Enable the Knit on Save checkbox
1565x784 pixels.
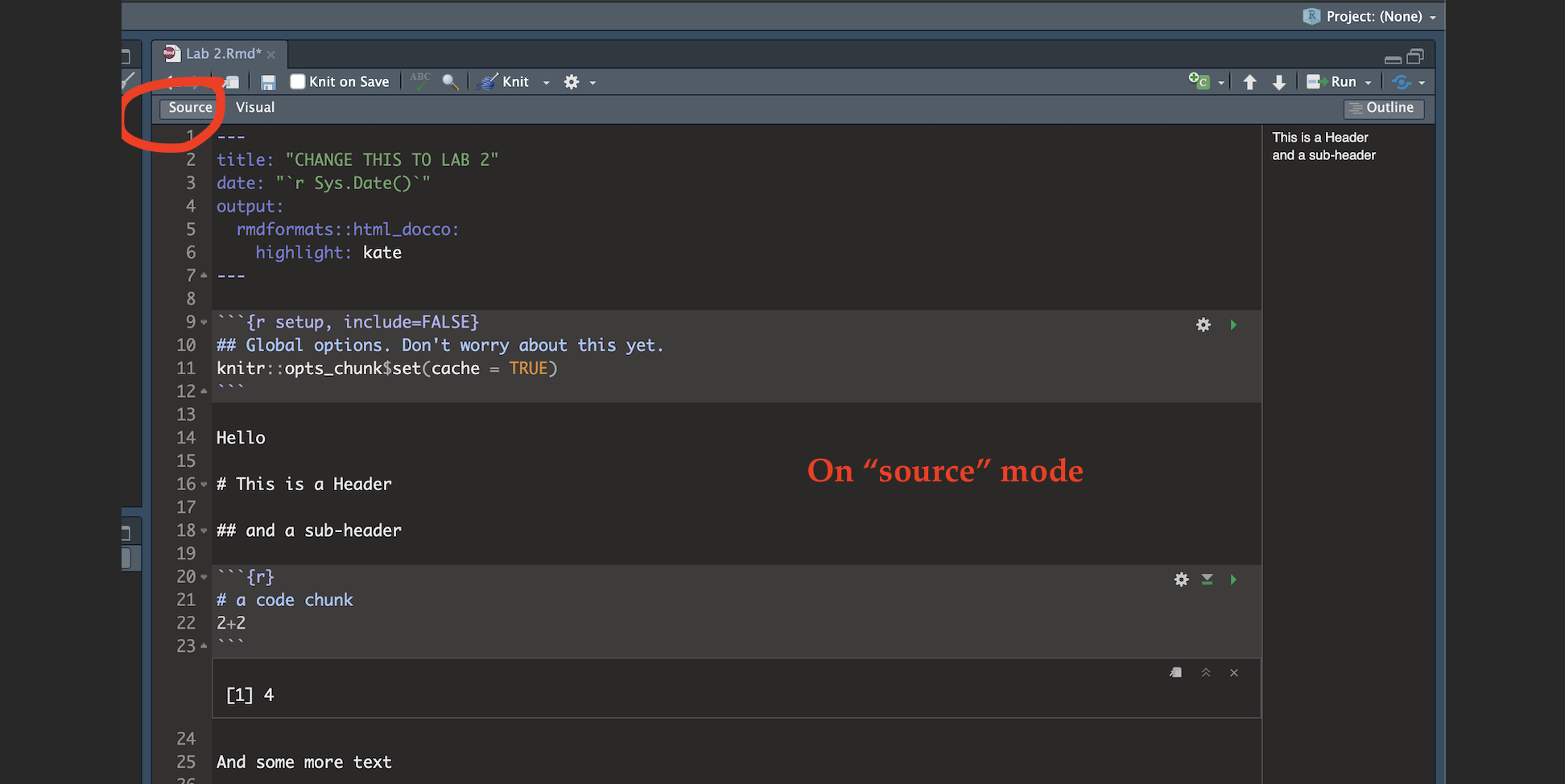click(x=298, y=82)
